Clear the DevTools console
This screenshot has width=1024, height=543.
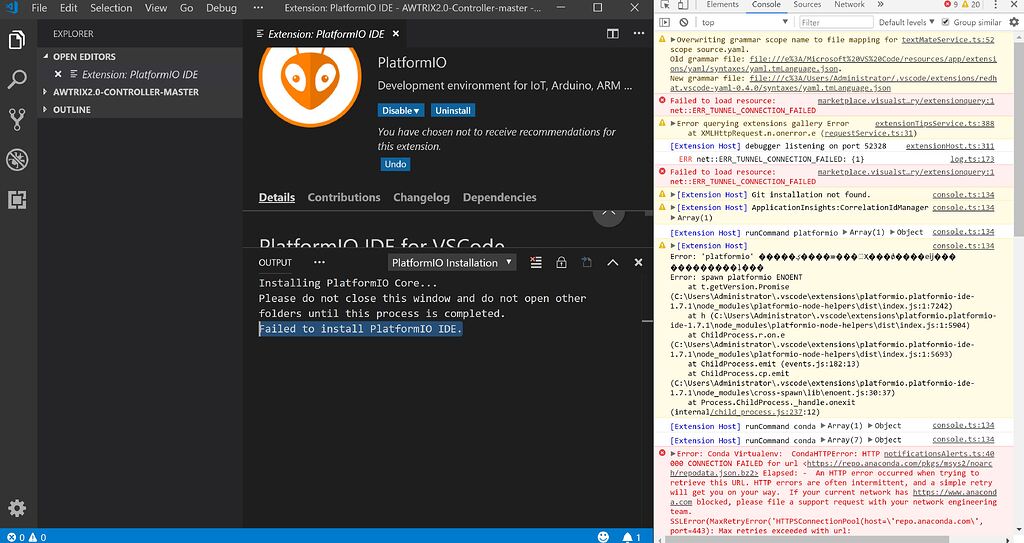coord(684,22)
